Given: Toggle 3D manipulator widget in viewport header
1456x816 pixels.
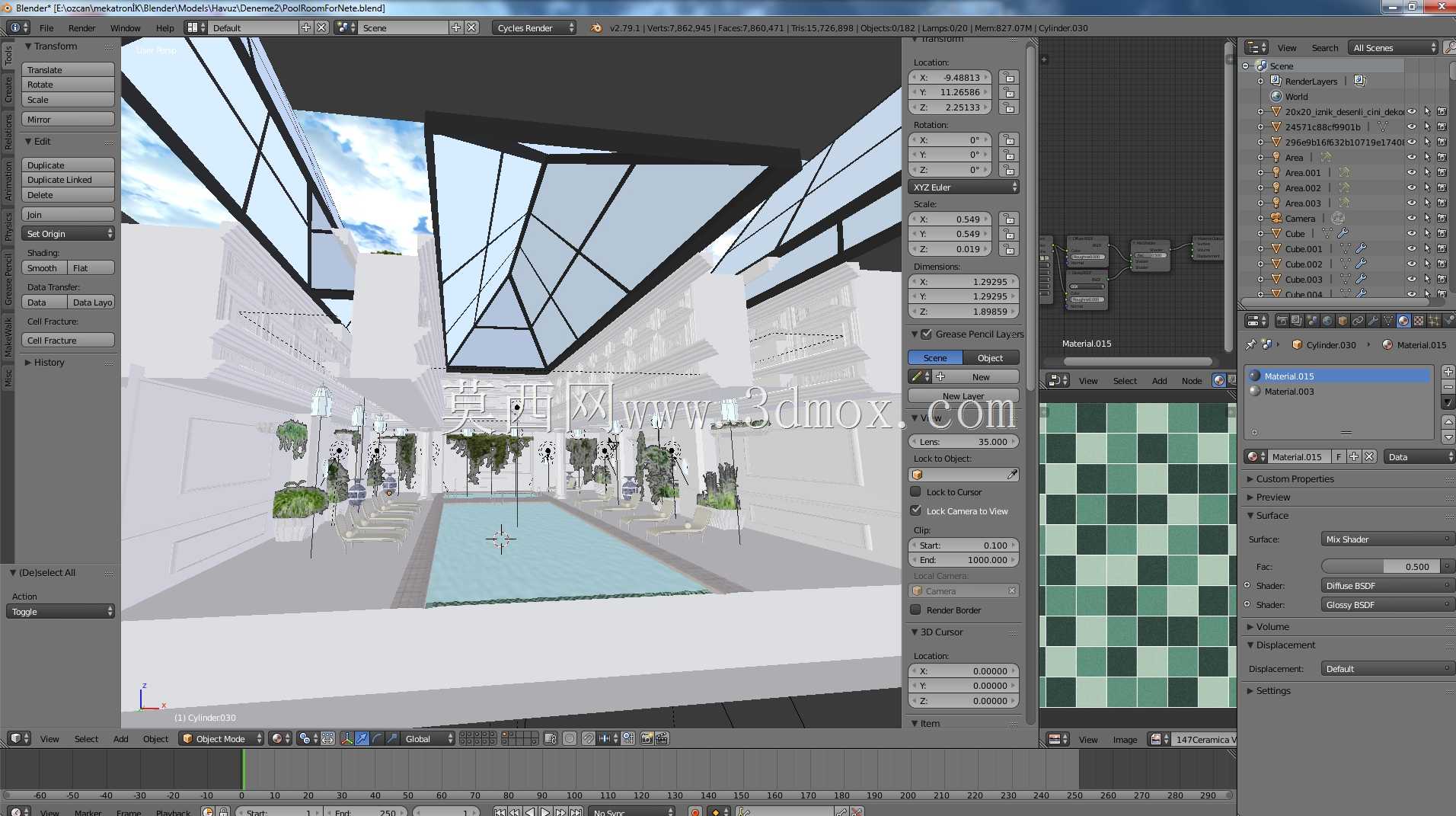Looking at the screenshot, I should pyautogui.click(x=346, y=738).
